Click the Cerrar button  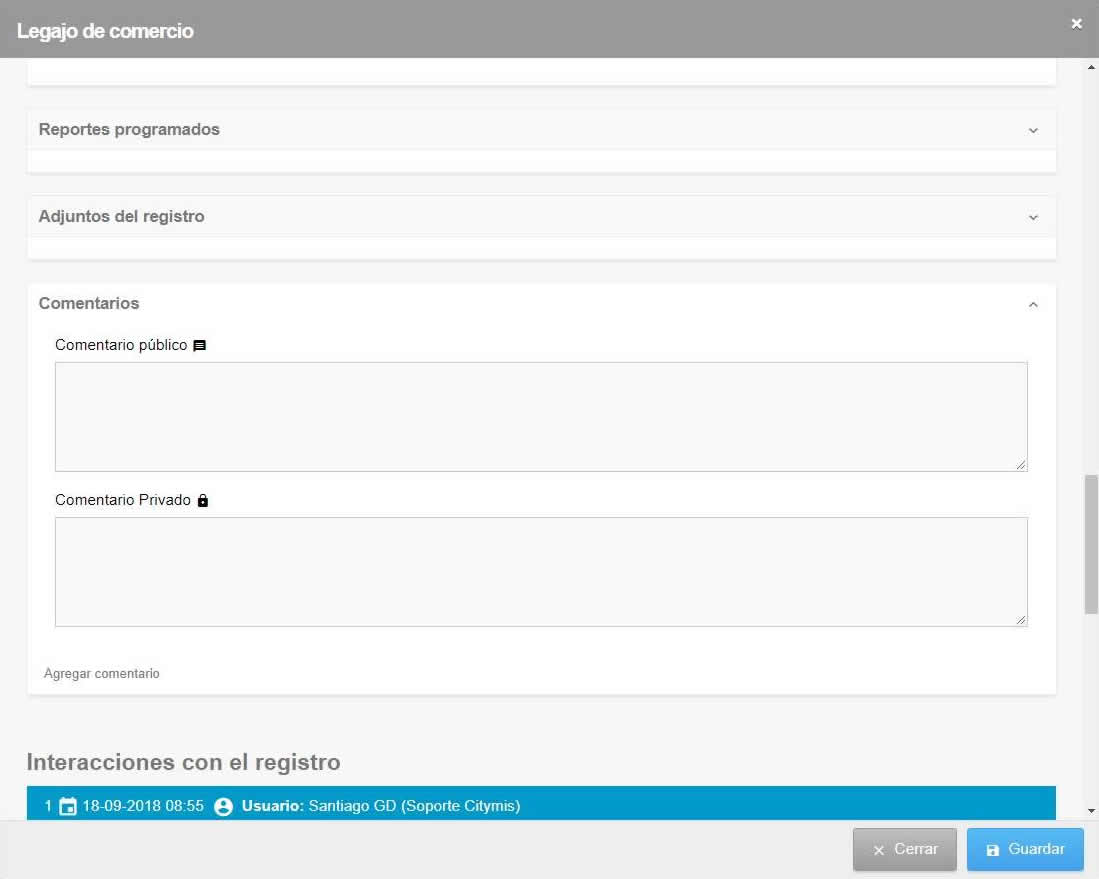point(905,850)
